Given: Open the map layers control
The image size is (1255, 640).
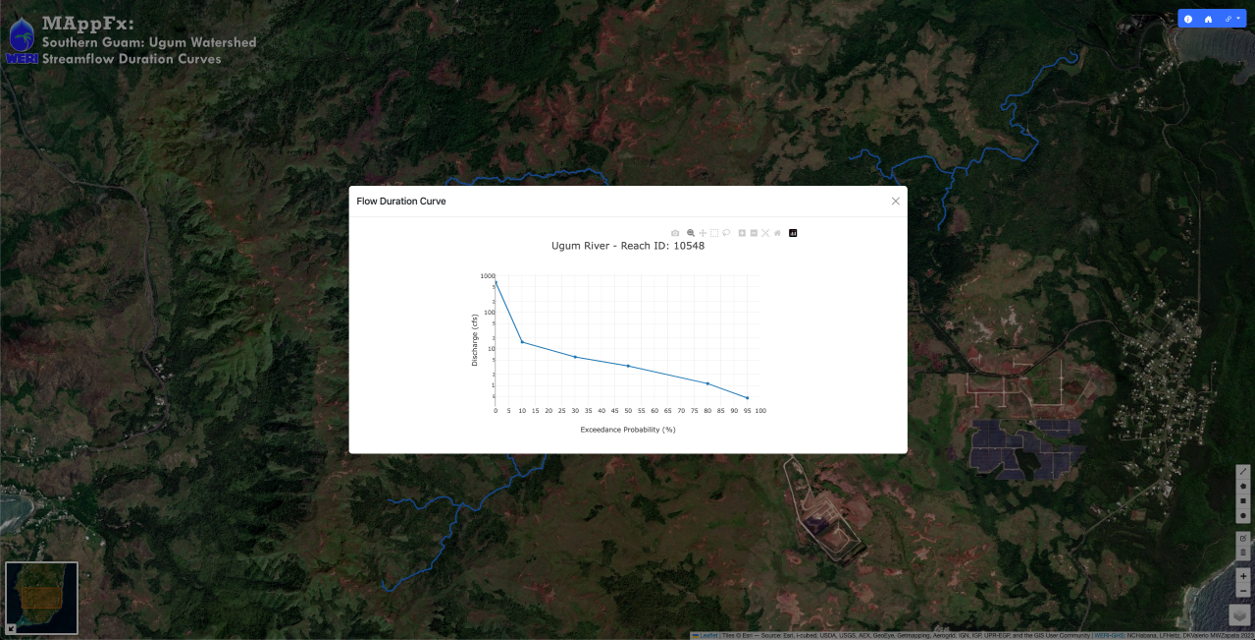Looking at the screenshot, I should [1241, 615].
